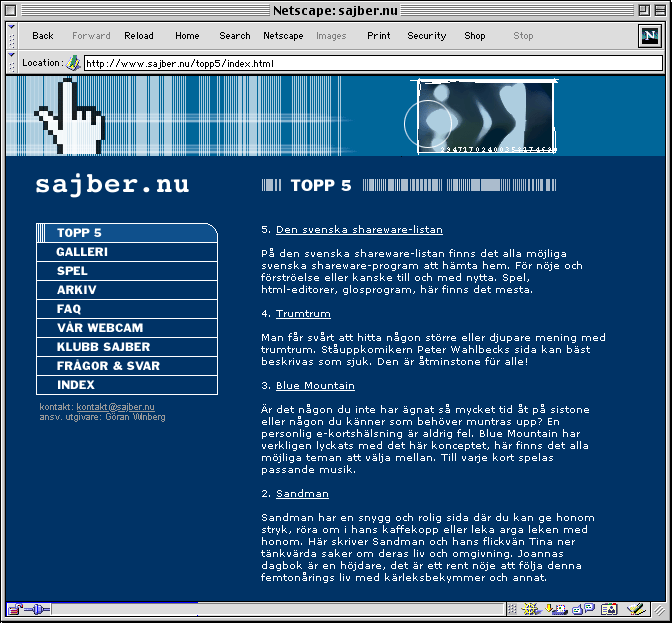Image resolution: width=672 pixels, height=623 pixels.
Task: Collapse the Location toolbar with its grip handle
Action: [x=12, y=63]
